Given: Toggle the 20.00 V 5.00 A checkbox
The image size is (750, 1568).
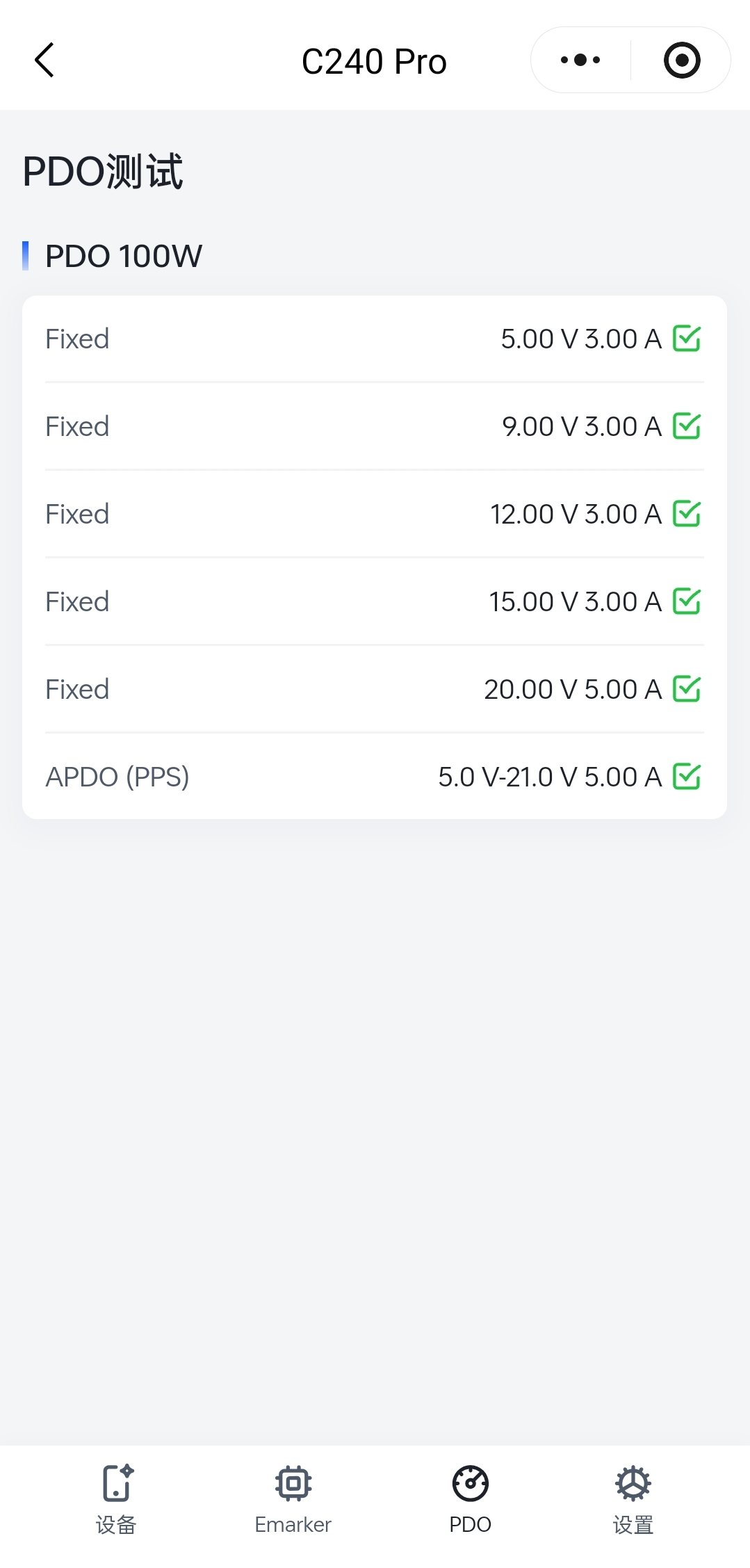Looking at the screenshot, I should [687, 689].
